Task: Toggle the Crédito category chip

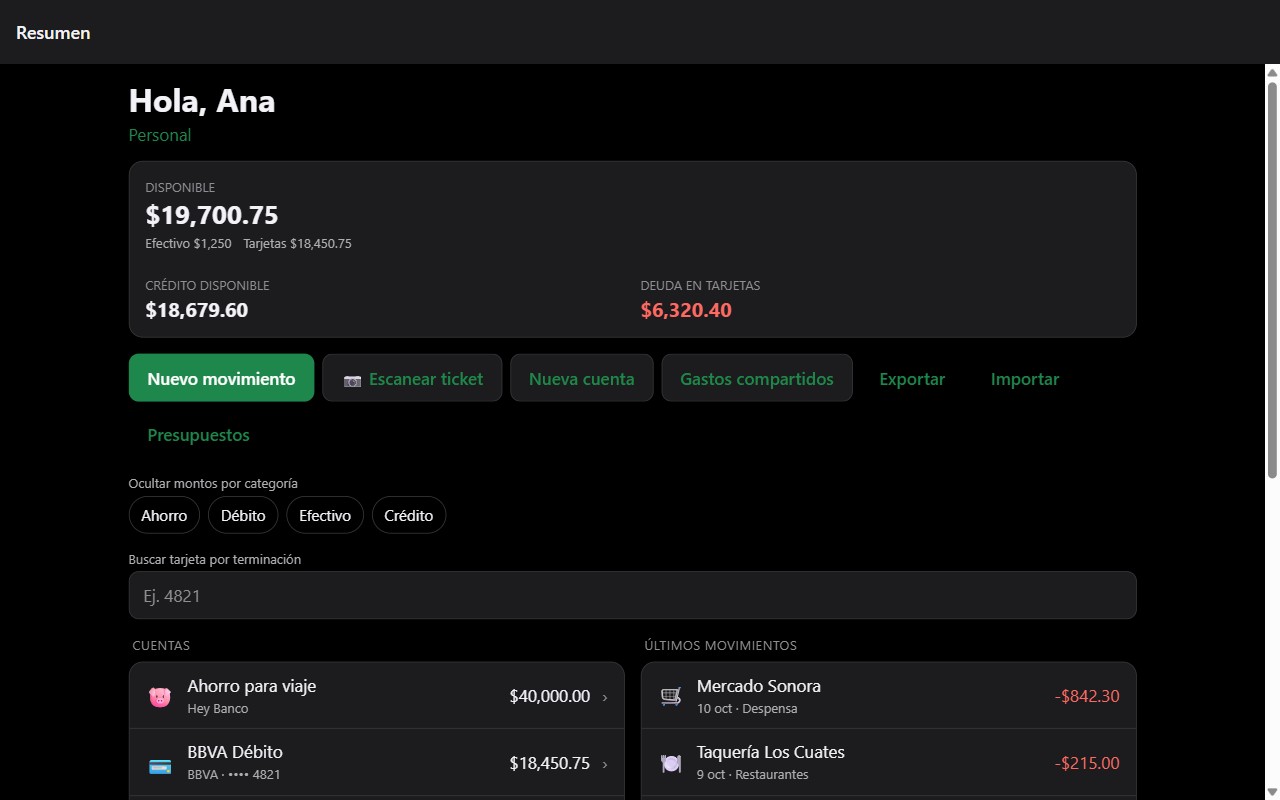Action: (409, 515)
